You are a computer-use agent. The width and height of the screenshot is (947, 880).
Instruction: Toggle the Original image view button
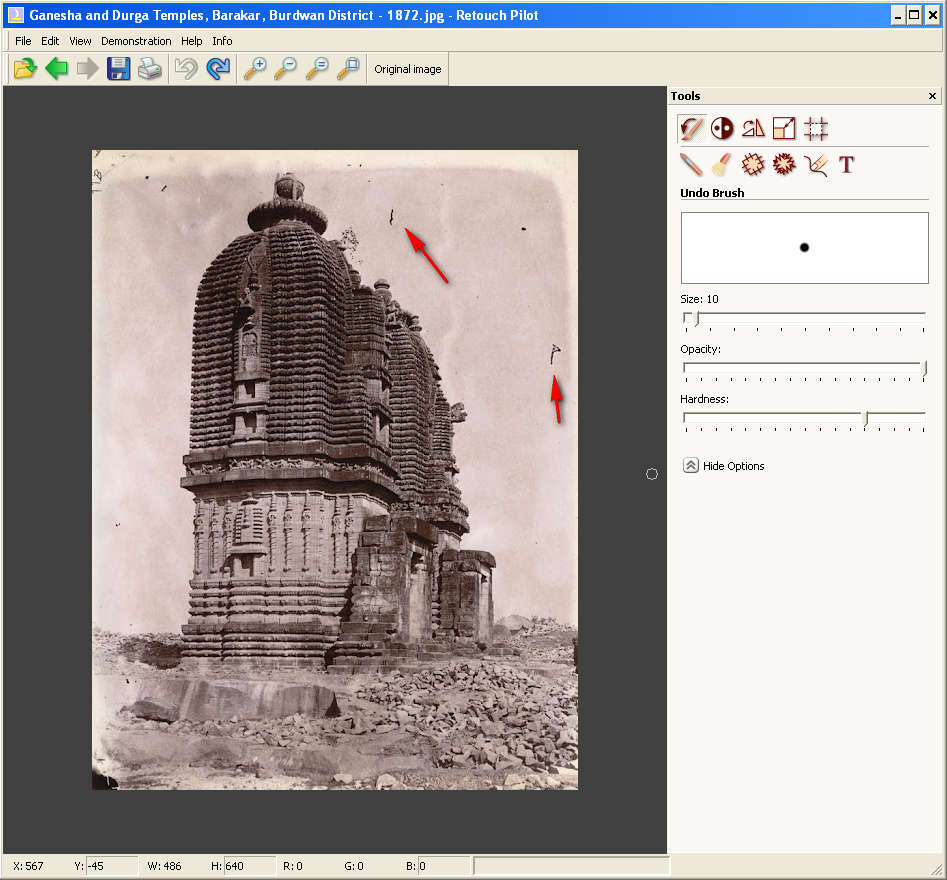click(x=407, y=69)
